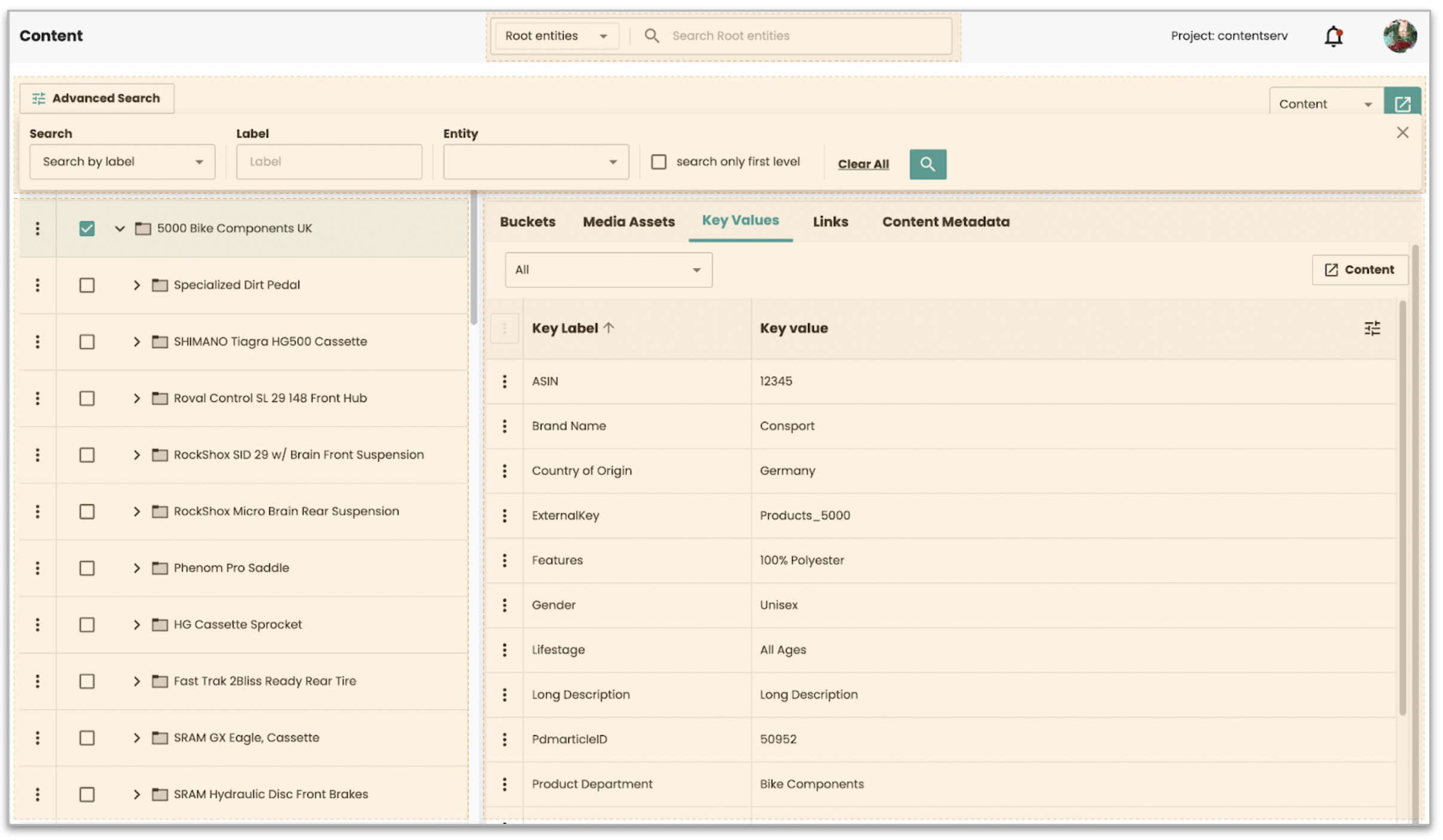The height and width of the screenshot is (840, 1443).
Task: Expand the Specialized Dirt Pedal folder
Action: [136, 285]
